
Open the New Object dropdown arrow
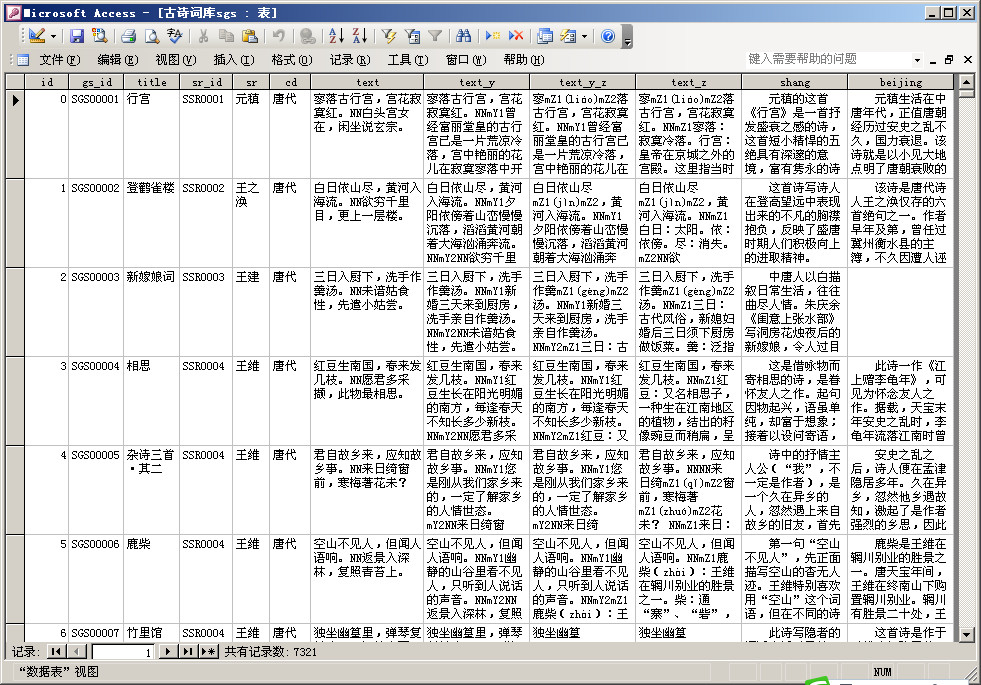(584, 36)
